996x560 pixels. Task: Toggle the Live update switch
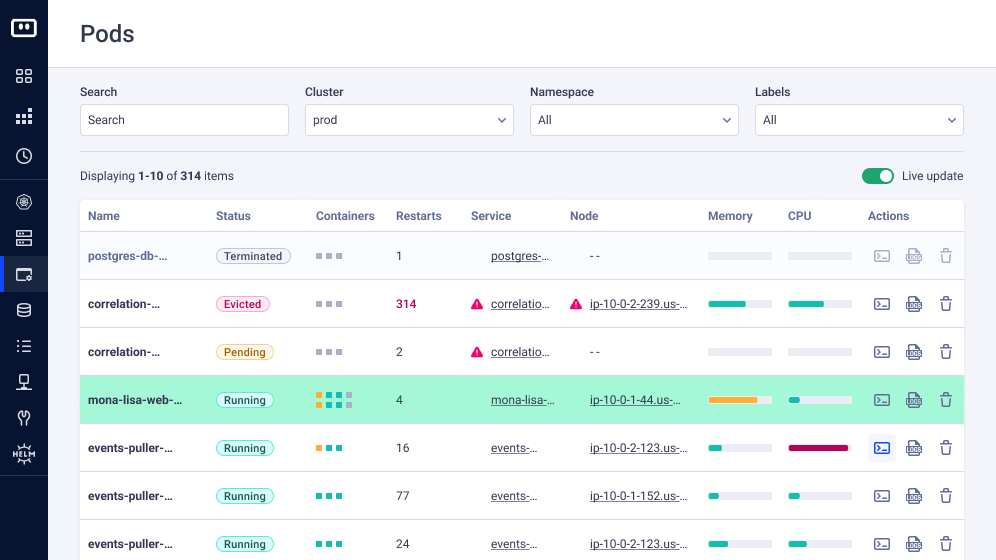pyautogui.click(x=877, y=176)
